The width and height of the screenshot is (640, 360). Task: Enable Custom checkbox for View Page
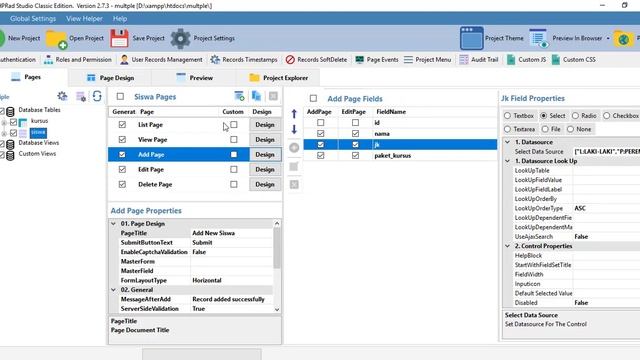pos(233,140)
